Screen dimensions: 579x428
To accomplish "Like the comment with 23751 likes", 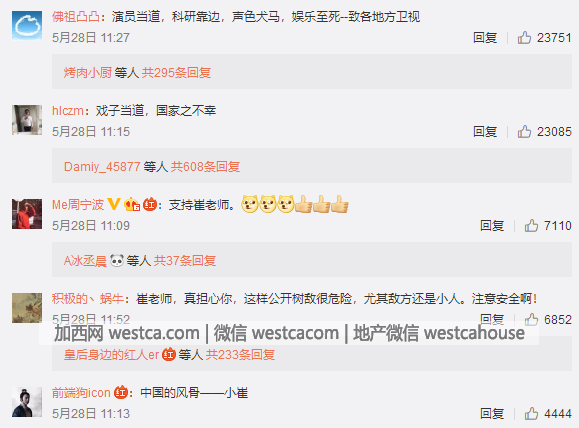I will click(x=524, y=37).
